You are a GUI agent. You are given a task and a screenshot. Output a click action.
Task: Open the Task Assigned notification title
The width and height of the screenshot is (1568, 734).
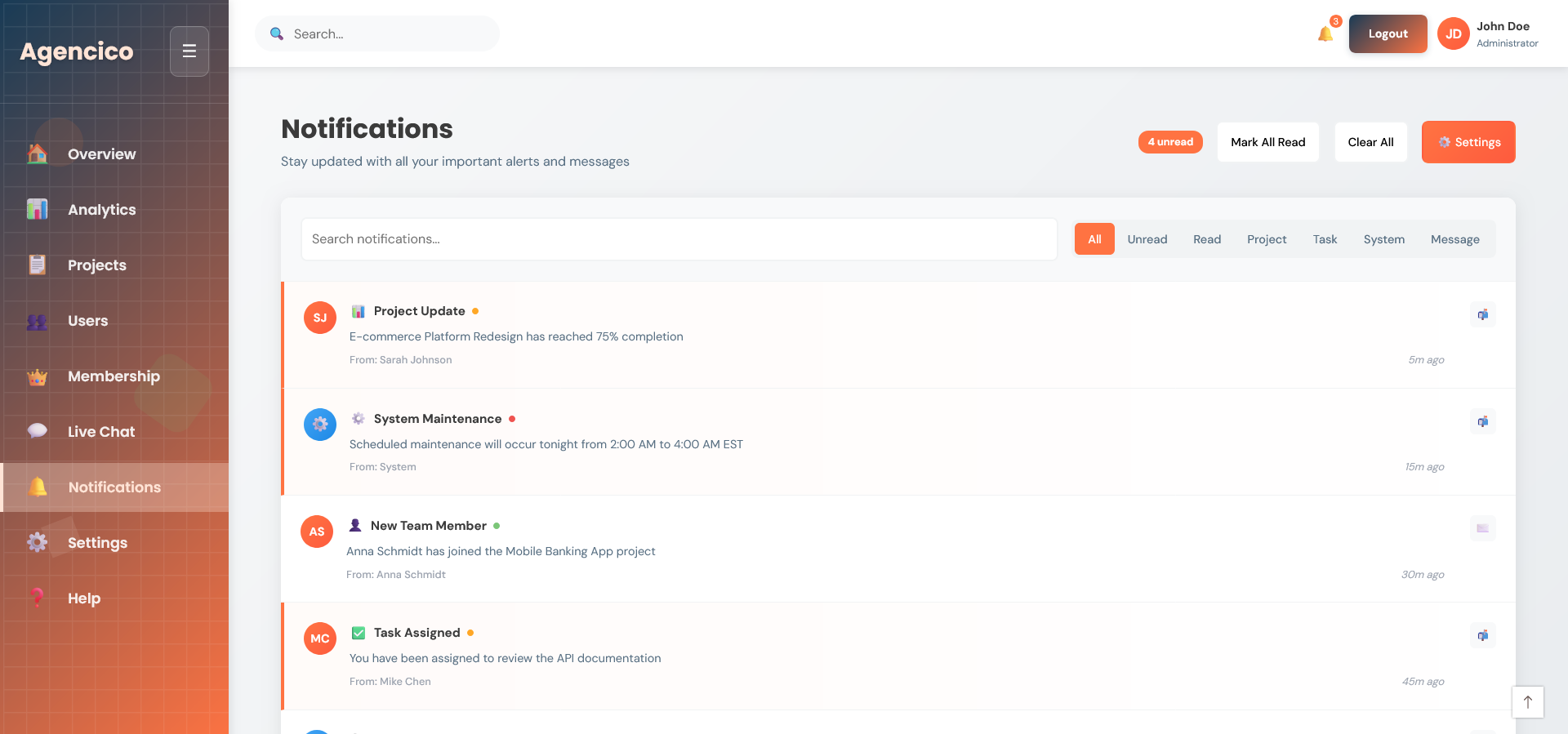[x=417, y=633]
